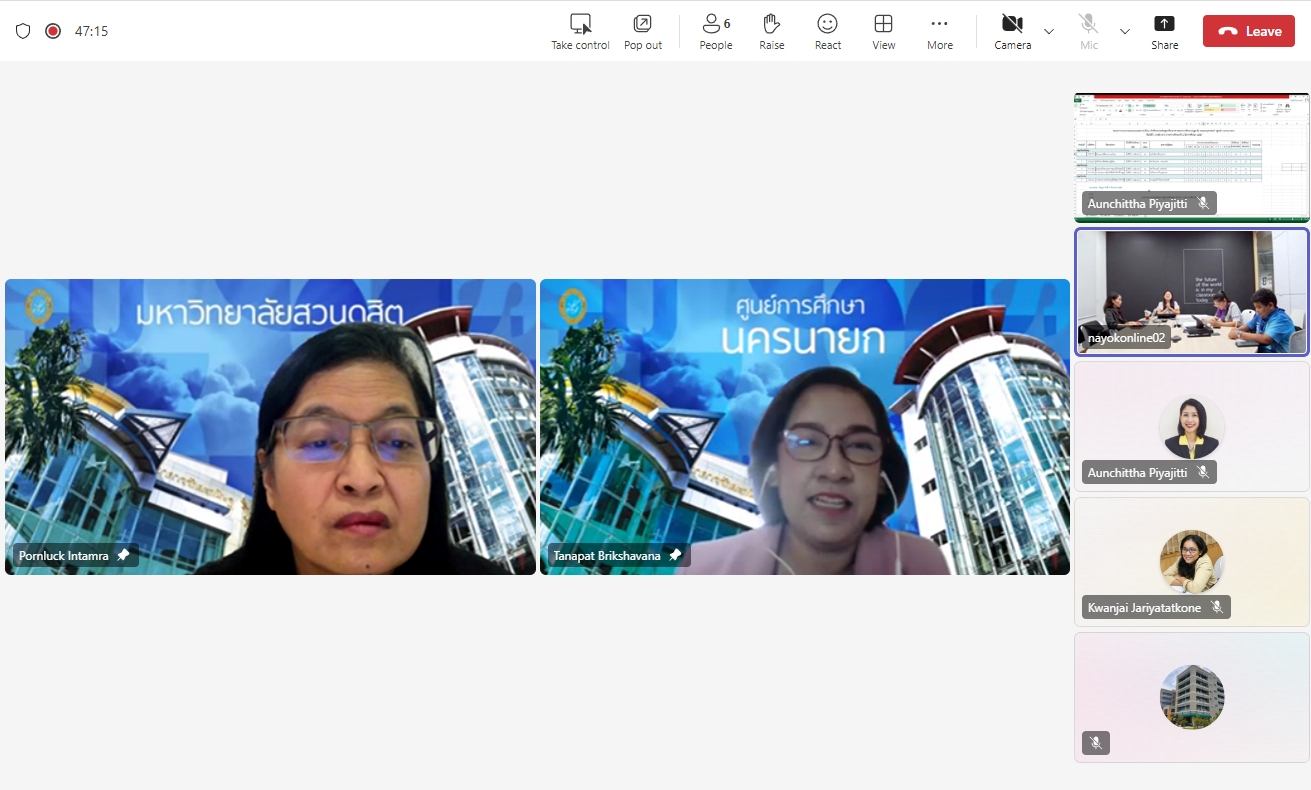Viewport: 1311px width, 790px height.
Task: Expand mic options dropdown arrow
Action: [x=1125, y=31]
